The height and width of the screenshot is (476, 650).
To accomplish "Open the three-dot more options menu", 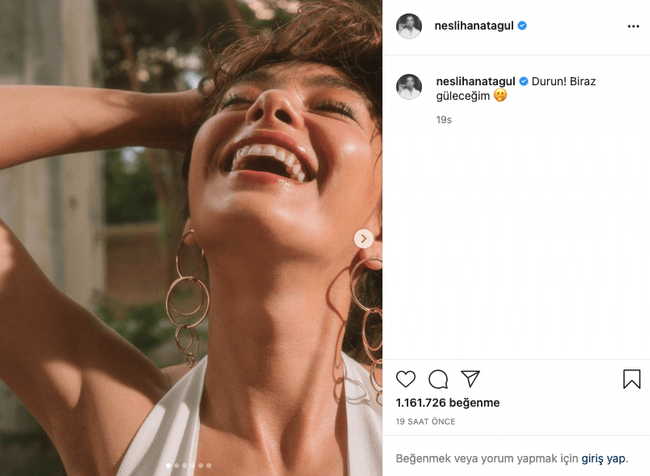I will [x=632, y=26].
